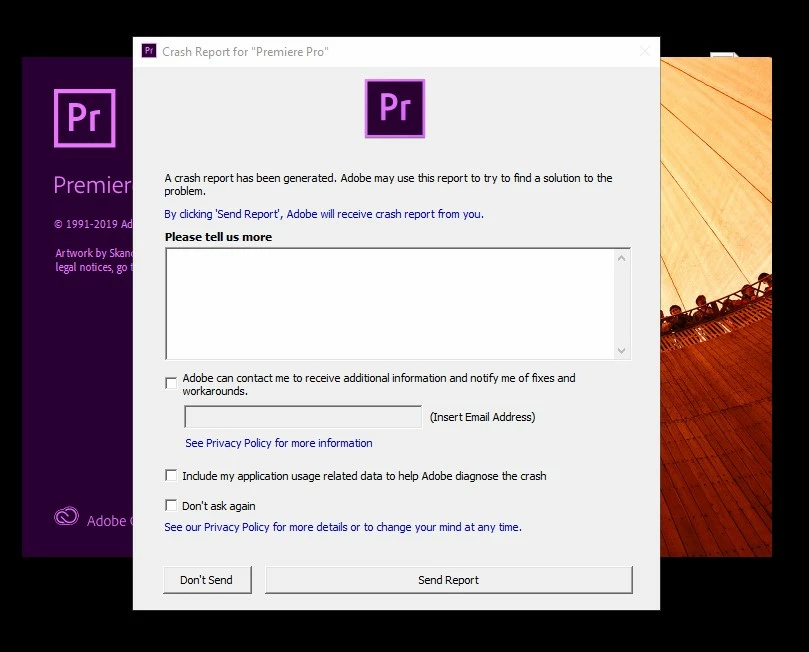Enable Adobe can contact me checkbox

171,383
